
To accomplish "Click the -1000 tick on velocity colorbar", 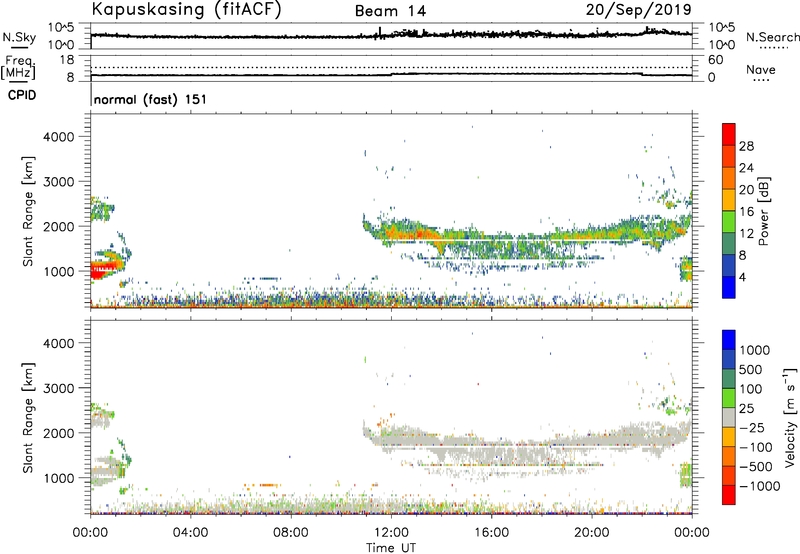I will tap(759, 486).
